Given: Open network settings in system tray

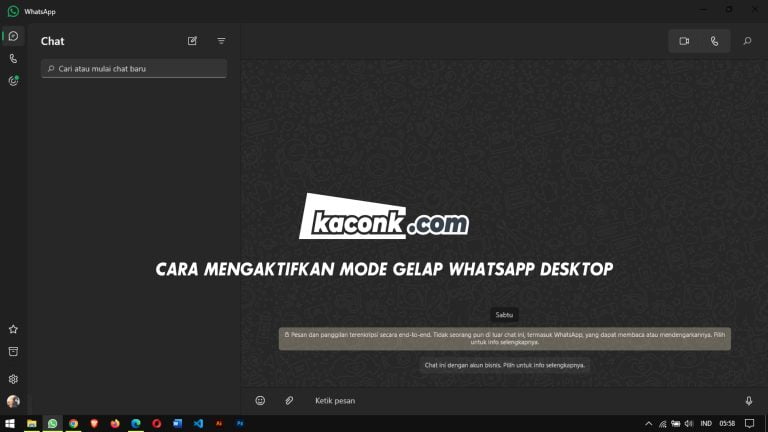Looking at the screenshot, I should 663,424.
